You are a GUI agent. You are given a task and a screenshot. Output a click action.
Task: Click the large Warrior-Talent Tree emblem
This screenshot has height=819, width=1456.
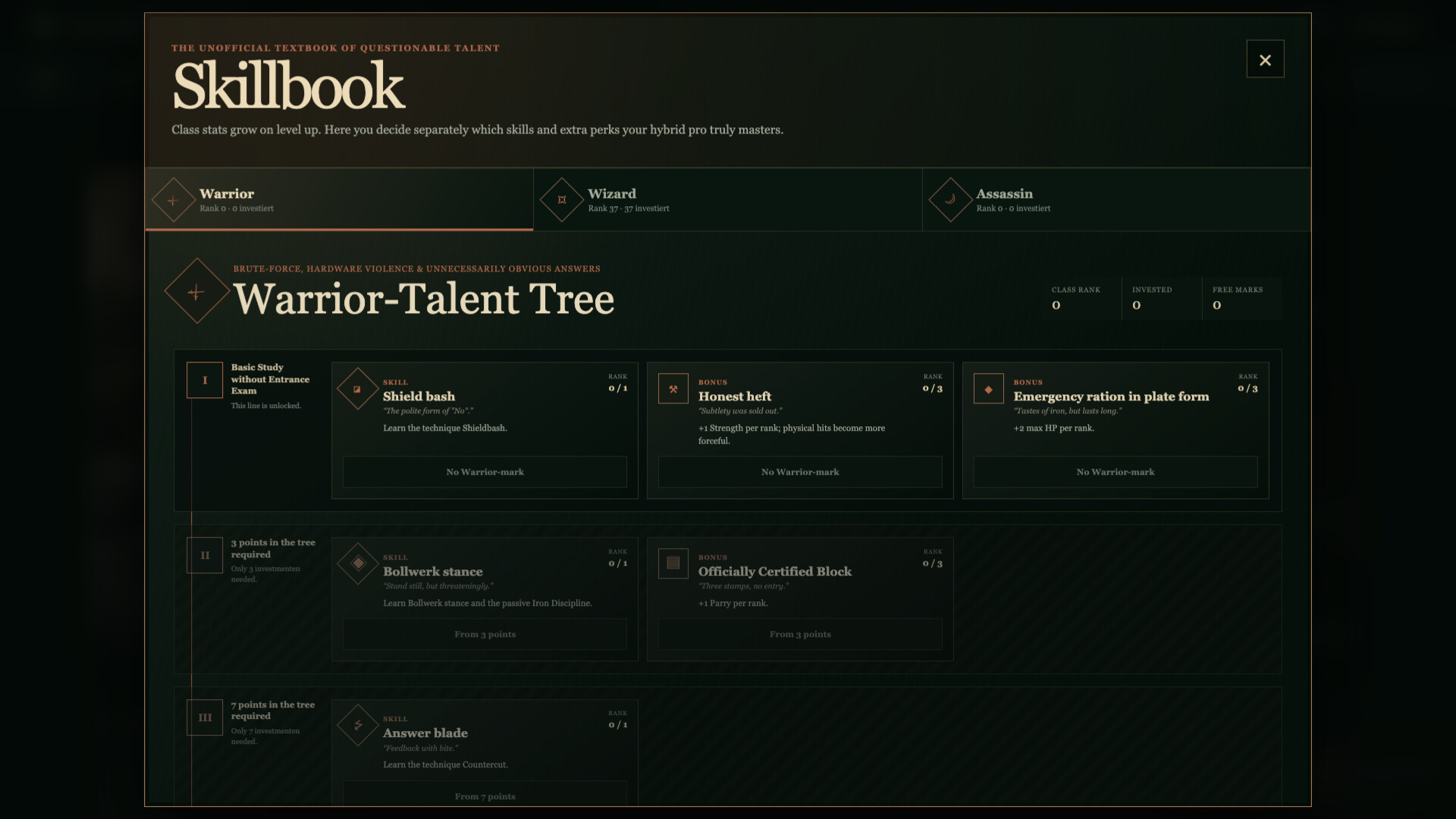[x=196, y=291]
